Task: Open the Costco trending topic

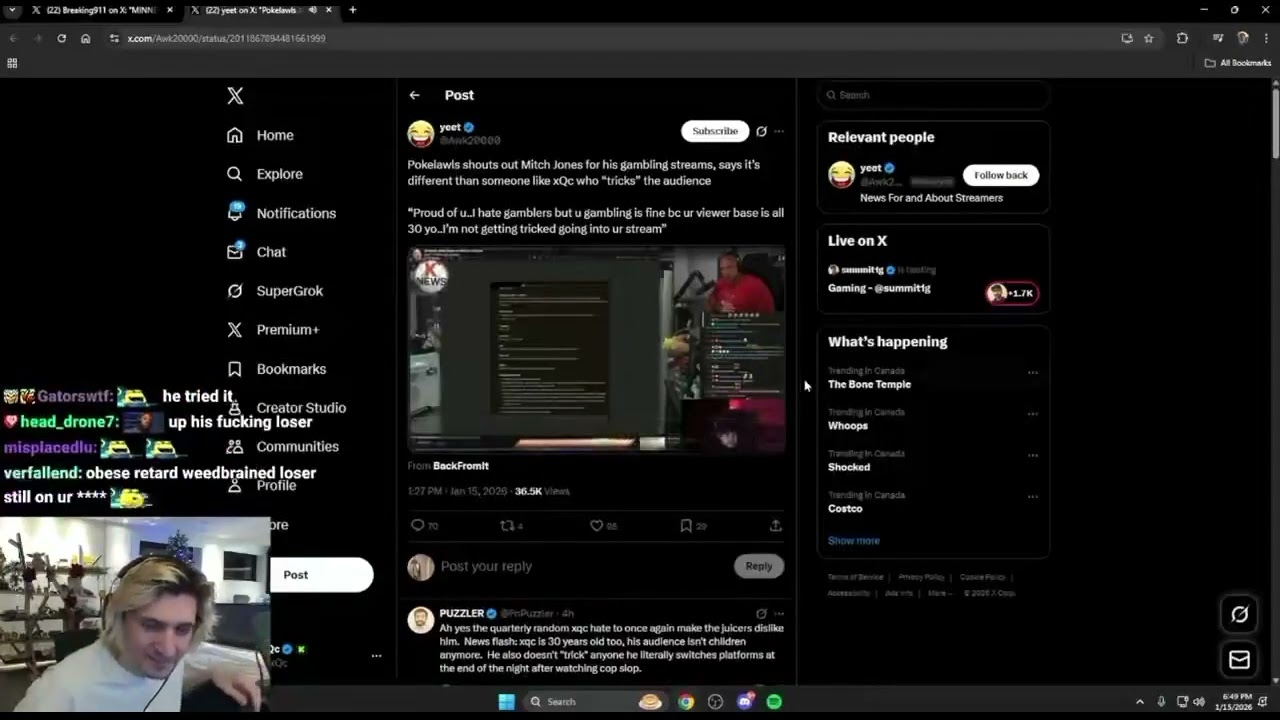Action: 845,509
